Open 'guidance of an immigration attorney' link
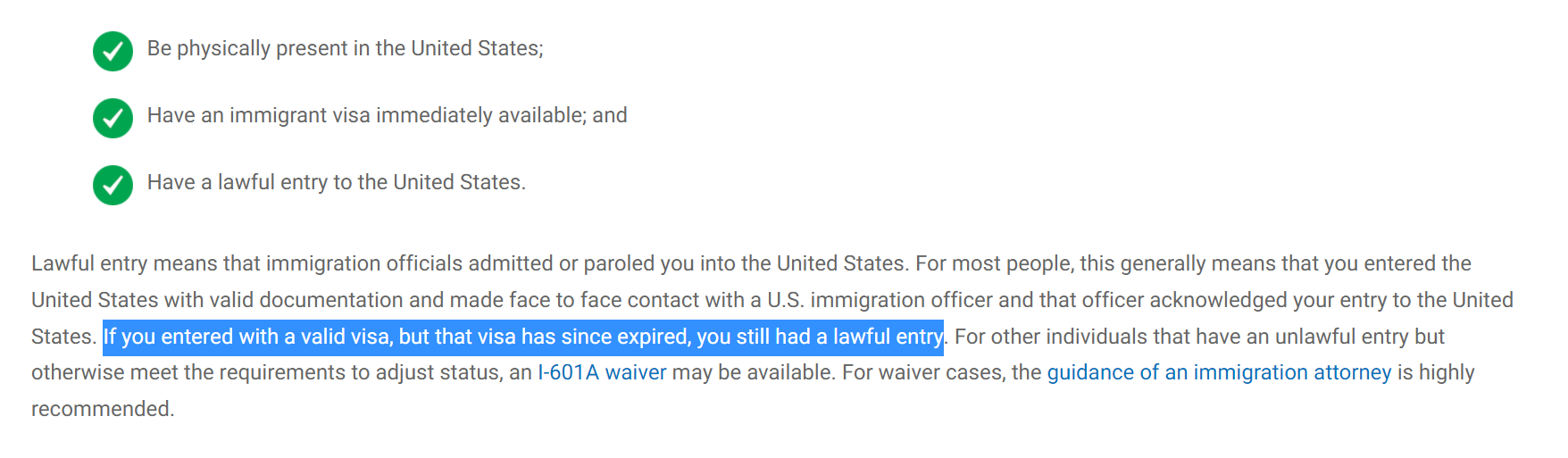 tap(1219, 372)
